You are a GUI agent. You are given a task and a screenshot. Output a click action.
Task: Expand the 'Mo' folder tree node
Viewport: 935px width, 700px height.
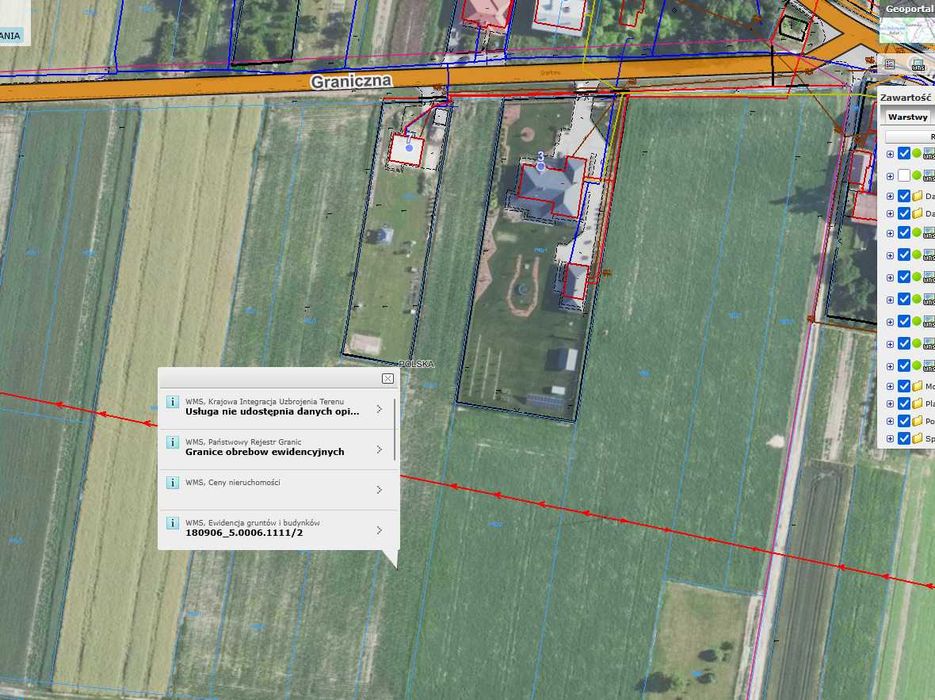click(890, 386)
